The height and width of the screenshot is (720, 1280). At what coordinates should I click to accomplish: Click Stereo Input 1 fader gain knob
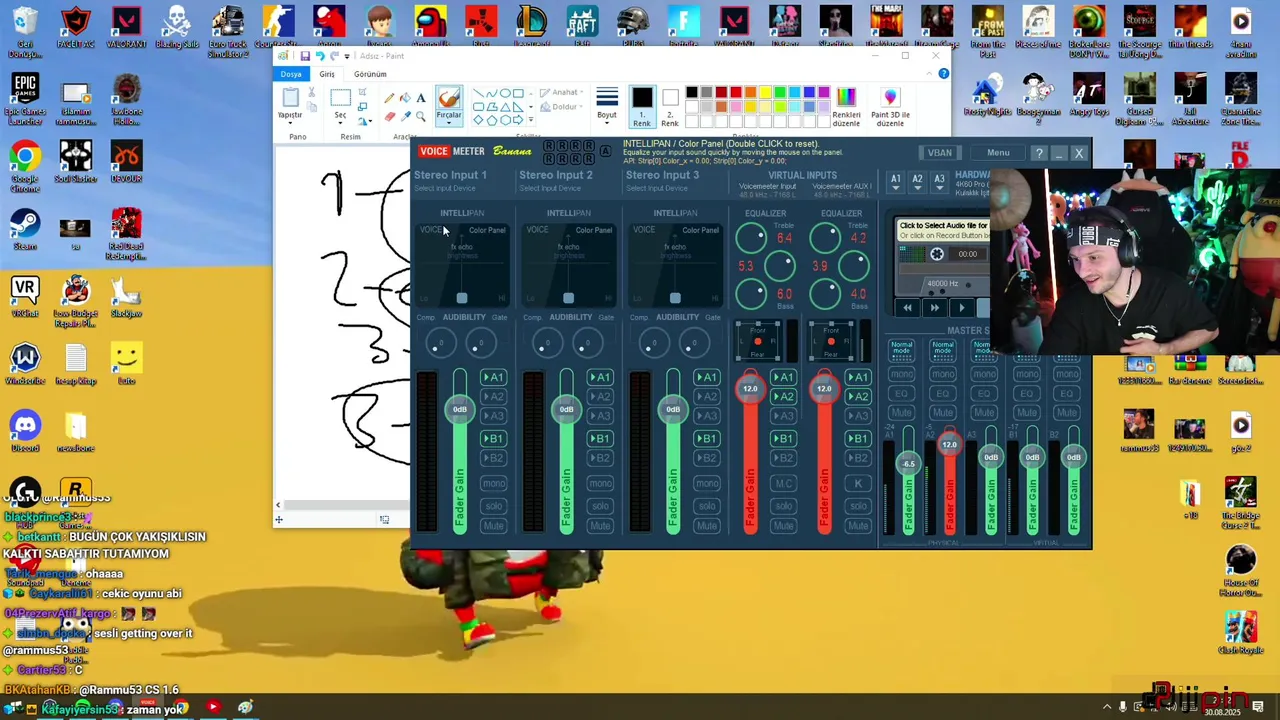[460, 408]
